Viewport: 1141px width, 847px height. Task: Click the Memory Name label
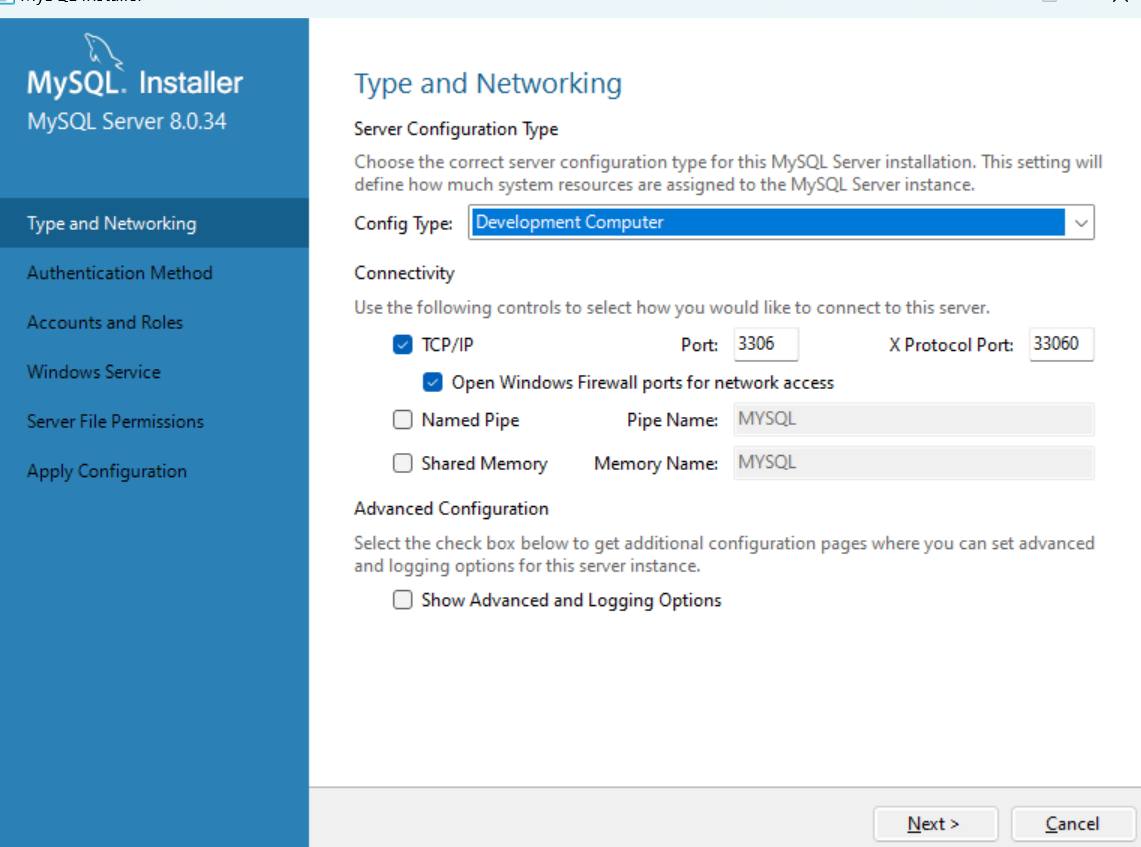[x=656, y=464]
